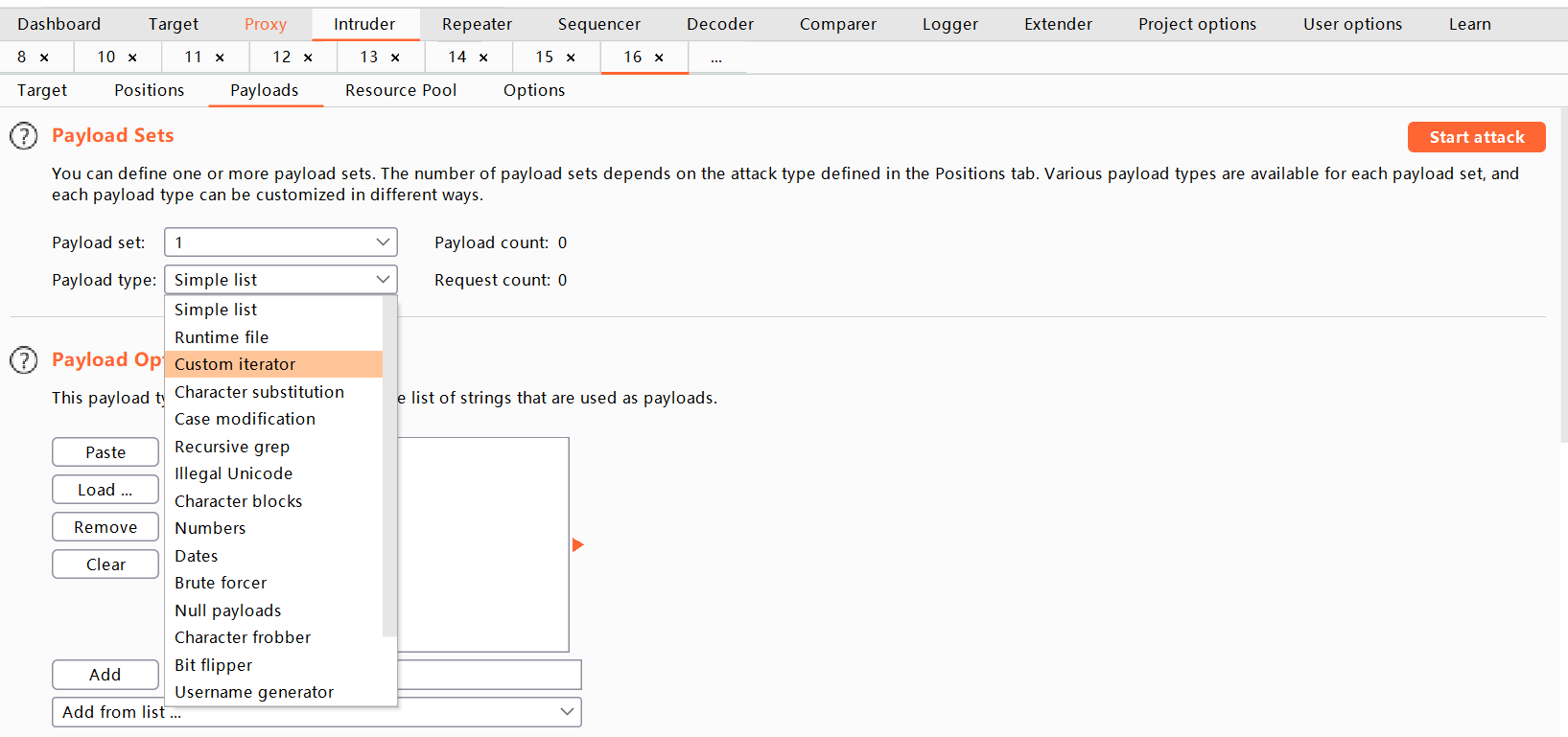The image size is (1568, 737).
Task: Switch to the Repeater tab
Action: (x=477, y=24)
